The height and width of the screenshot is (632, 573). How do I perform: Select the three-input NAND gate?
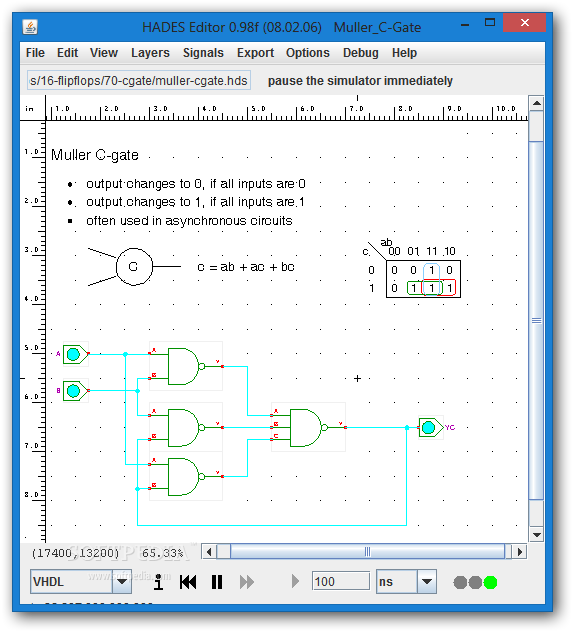tap(307, 427)
